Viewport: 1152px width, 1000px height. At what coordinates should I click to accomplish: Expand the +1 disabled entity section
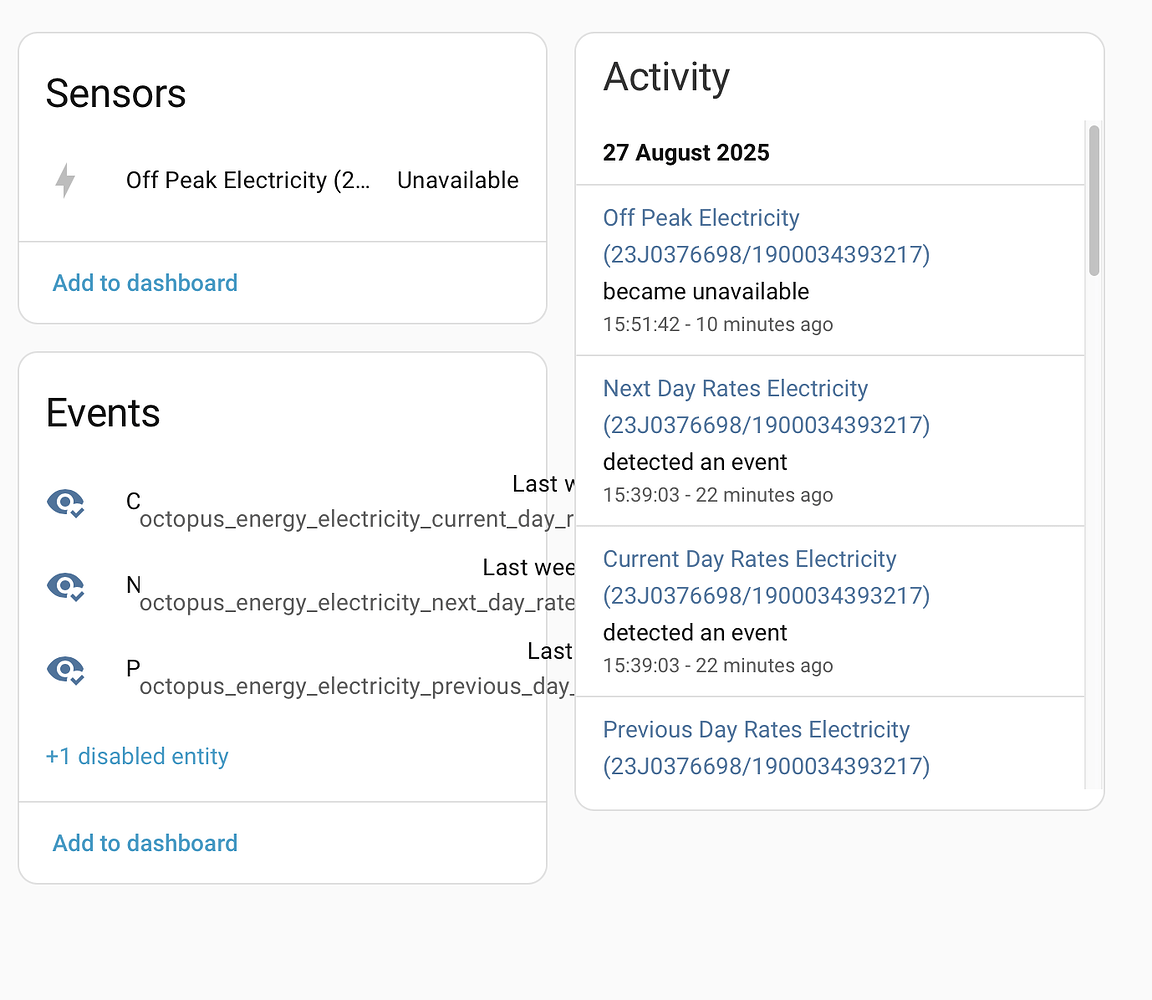coord(137,756)
